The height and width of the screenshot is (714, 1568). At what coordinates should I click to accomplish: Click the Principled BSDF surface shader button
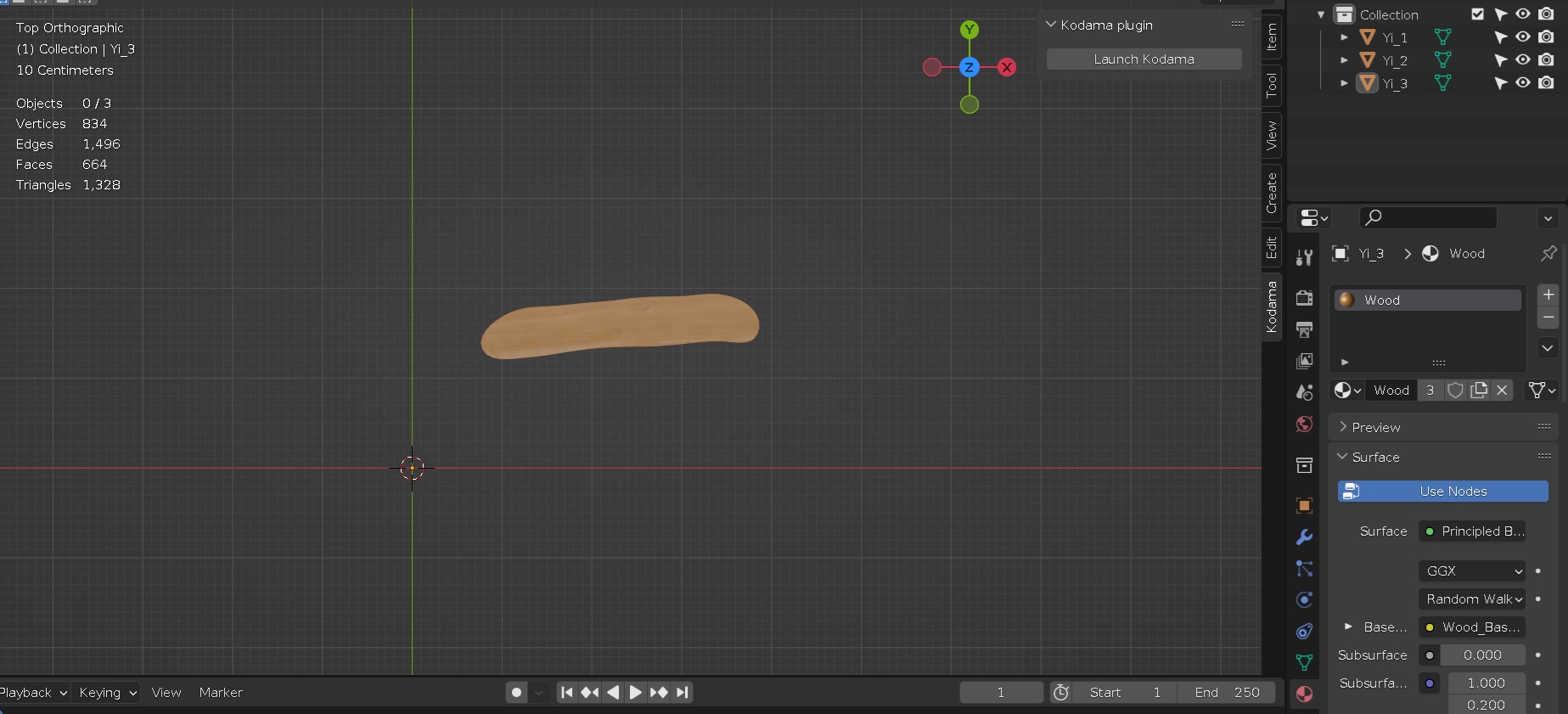1472,531
